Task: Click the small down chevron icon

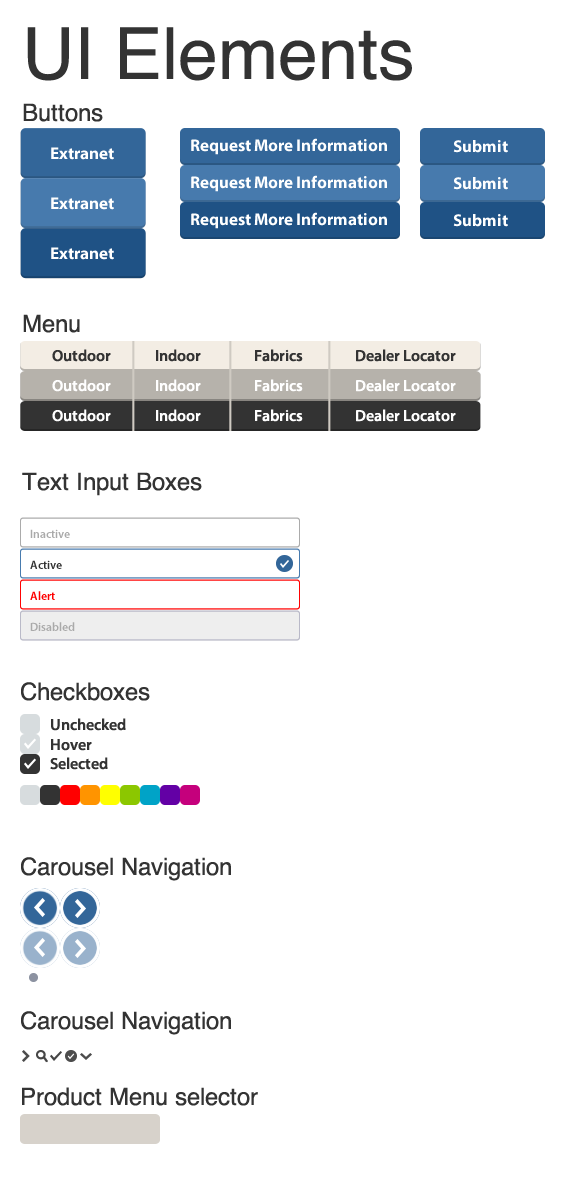Action: pos(86,1056)
